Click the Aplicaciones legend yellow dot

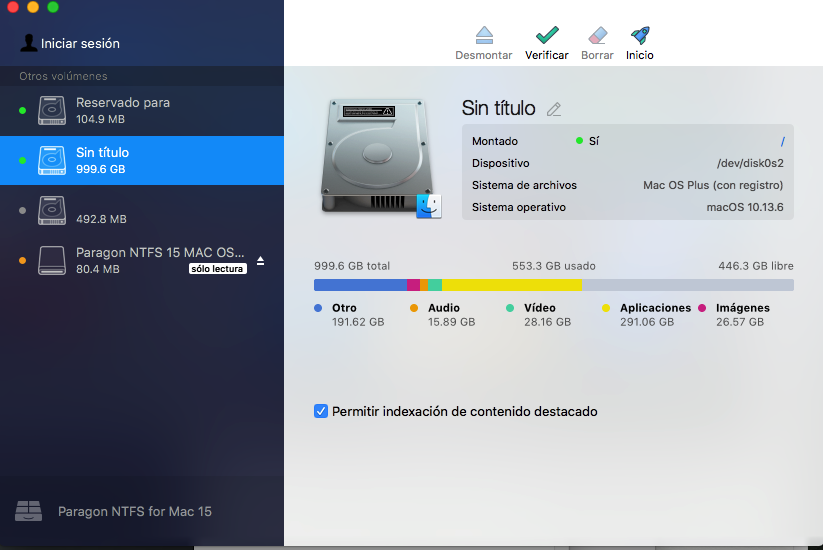[x=606, y=308]
